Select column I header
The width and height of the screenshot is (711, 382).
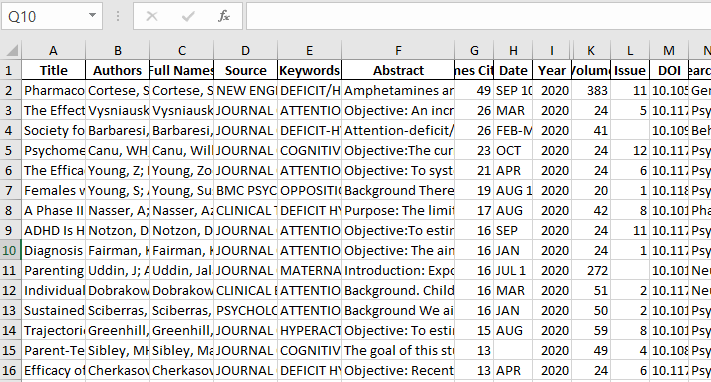point(552,50)
